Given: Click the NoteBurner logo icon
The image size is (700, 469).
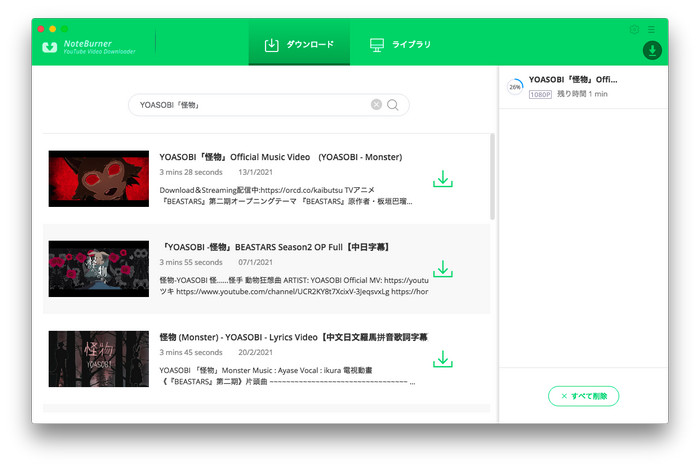Looking at the screenshot, I should [x=50, y=47].
